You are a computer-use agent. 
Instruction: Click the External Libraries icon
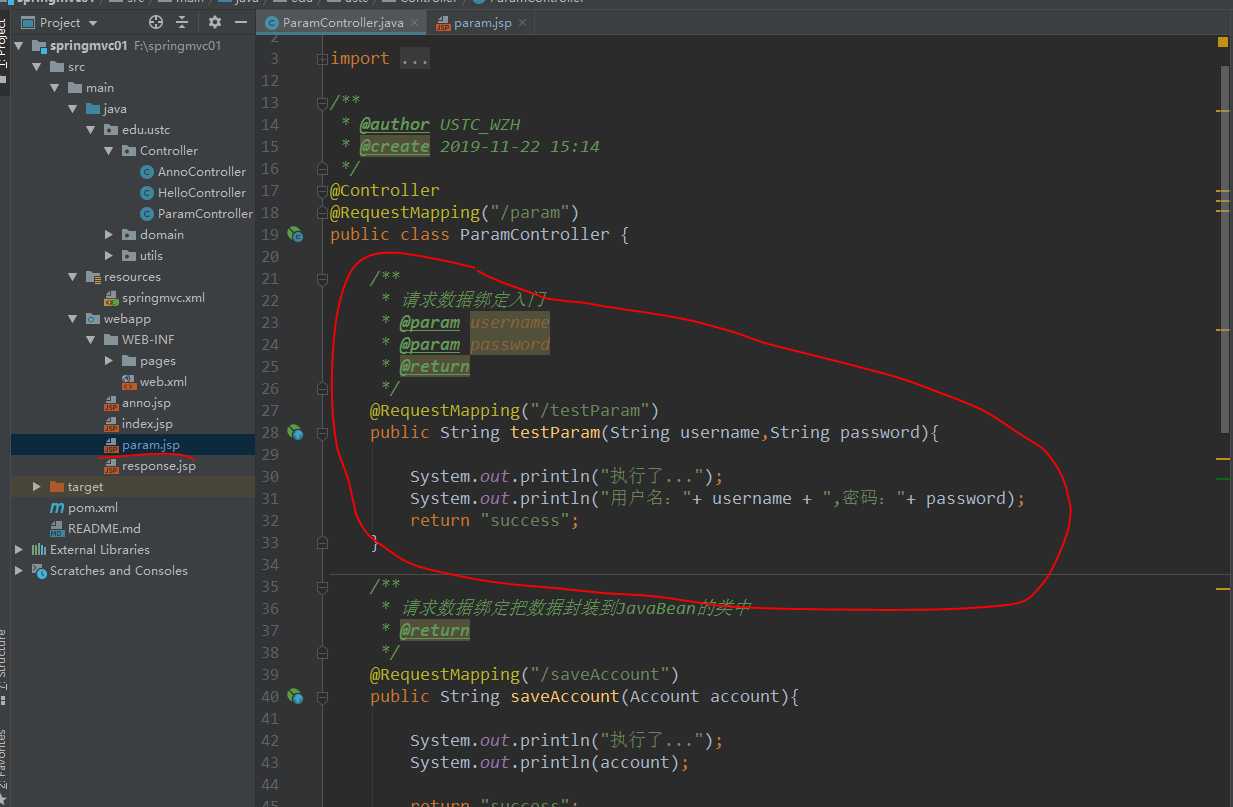39,550
